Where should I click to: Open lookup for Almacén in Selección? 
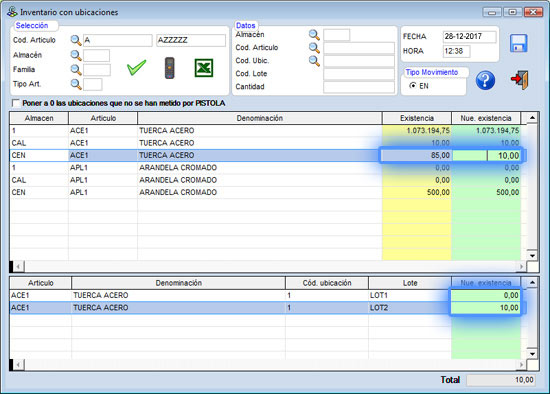[x=76, y=55]
